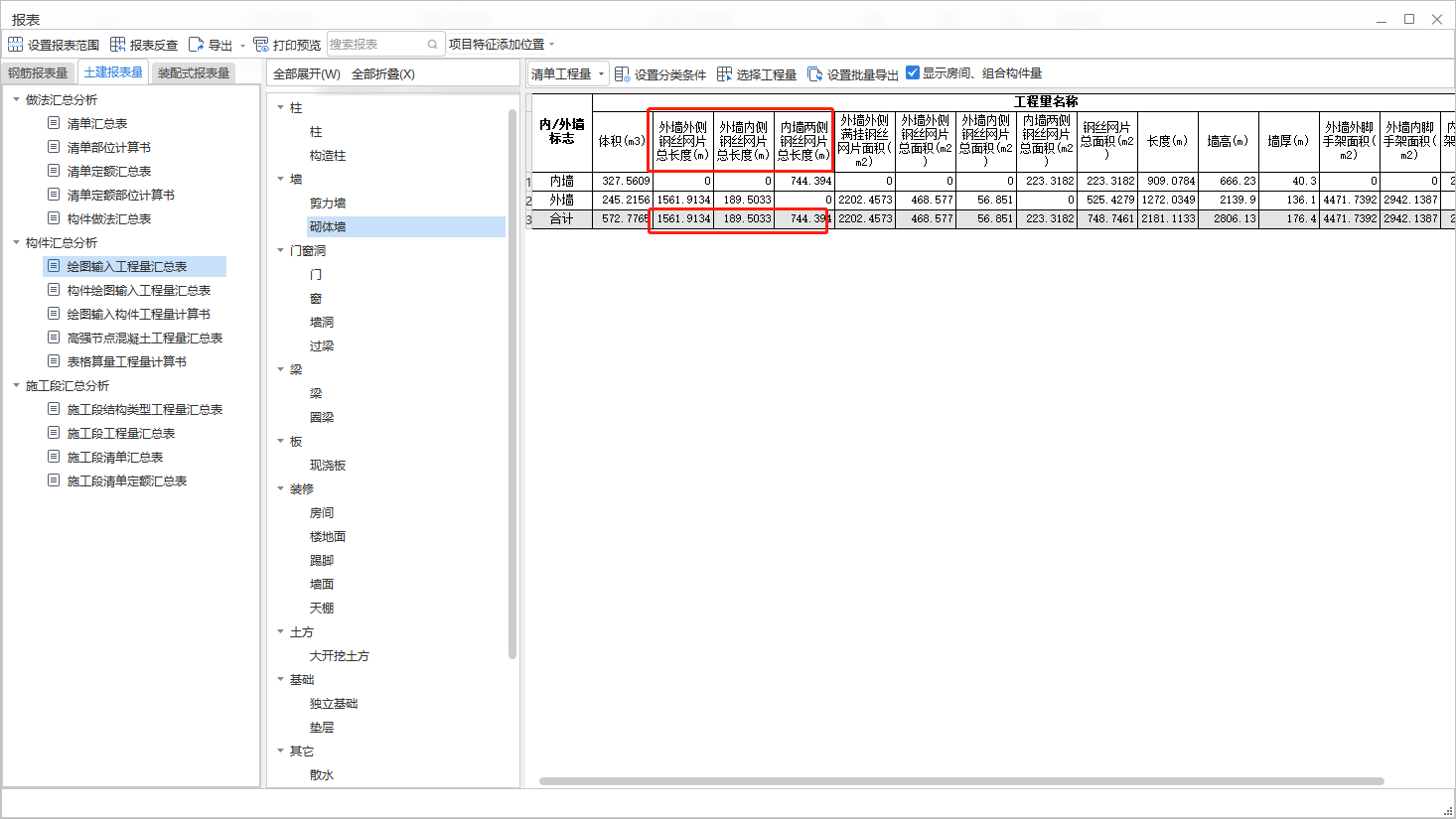Select 踢脚 under 装修
Image resolution: width=1456 pixels, height=819 pixels.
tap(322, 560)
